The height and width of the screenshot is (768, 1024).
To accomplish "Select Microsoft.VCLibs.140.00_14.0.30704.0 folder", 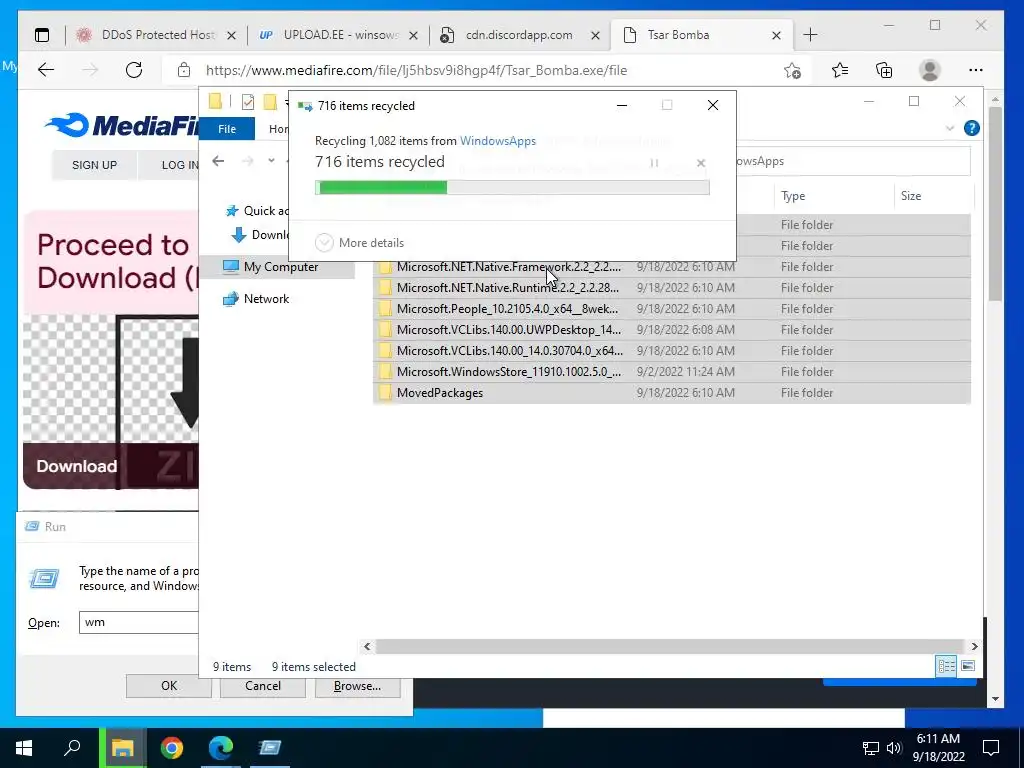I will [671, 350].
